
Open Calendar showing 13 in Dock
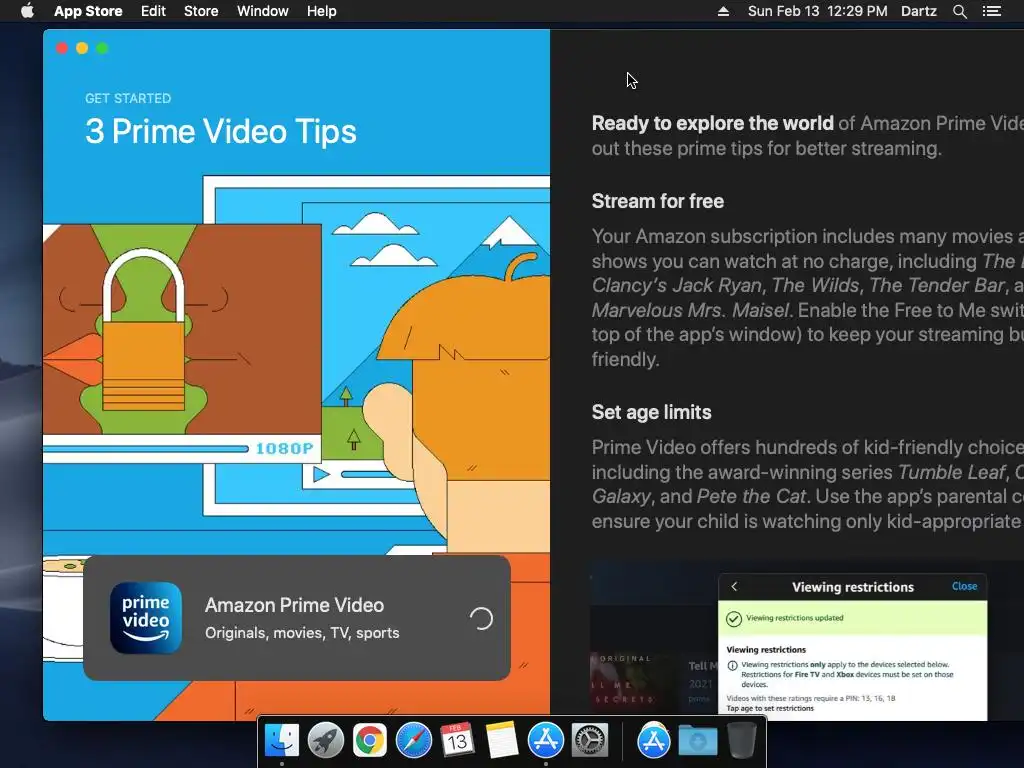[x=457, y=741]
